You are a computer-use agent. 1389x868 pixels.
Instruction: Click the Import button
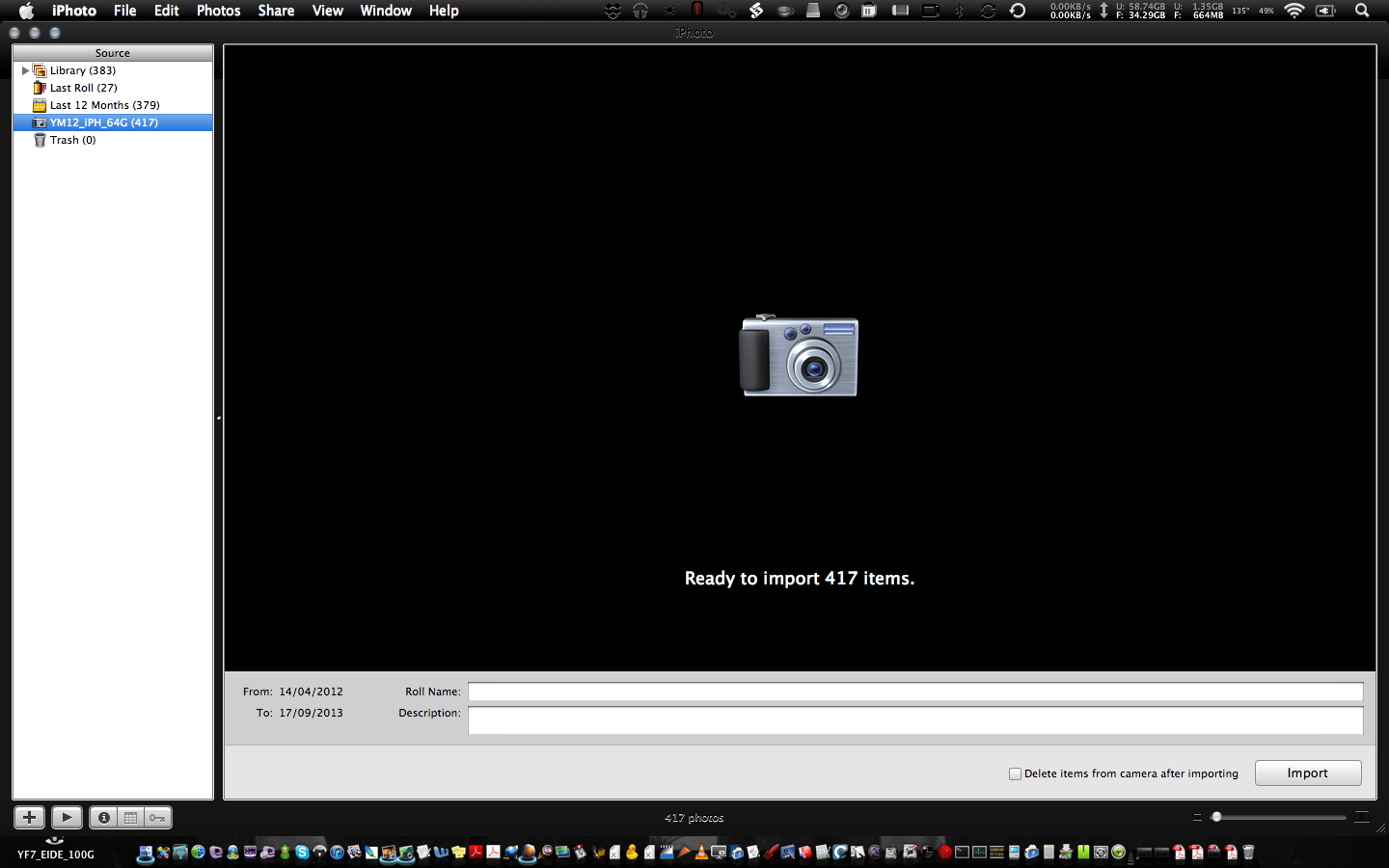coord(1308,773)
